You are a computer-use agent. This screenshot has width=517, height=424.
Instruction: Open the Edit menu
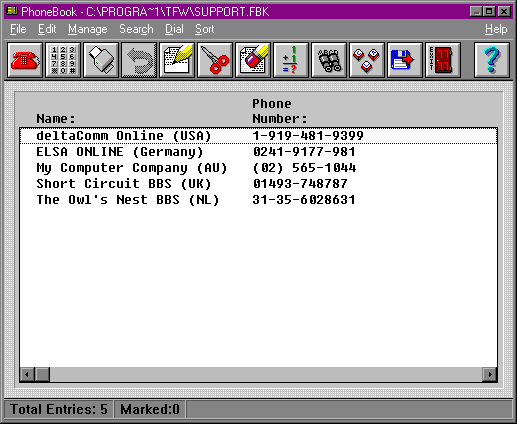[47, 29]
